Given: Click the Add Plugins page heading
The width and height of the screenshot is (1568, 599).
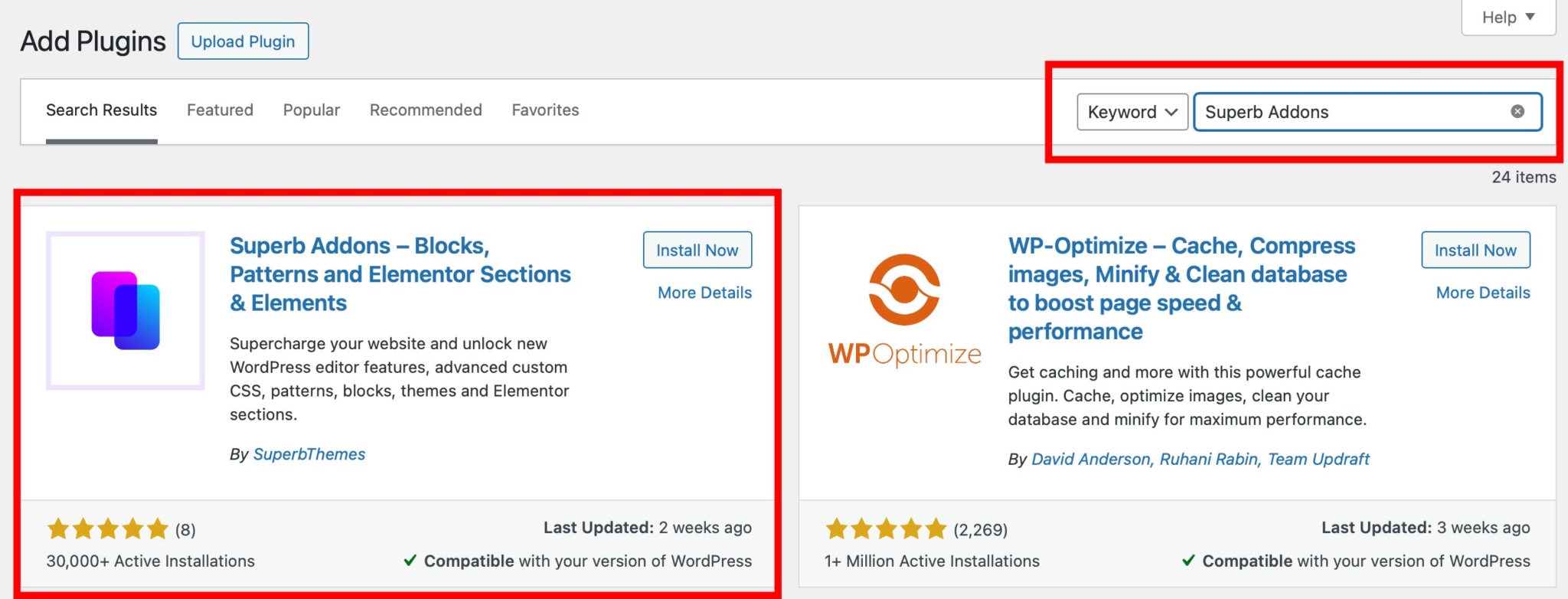Looking at the screenshot, I should (93, 41).
